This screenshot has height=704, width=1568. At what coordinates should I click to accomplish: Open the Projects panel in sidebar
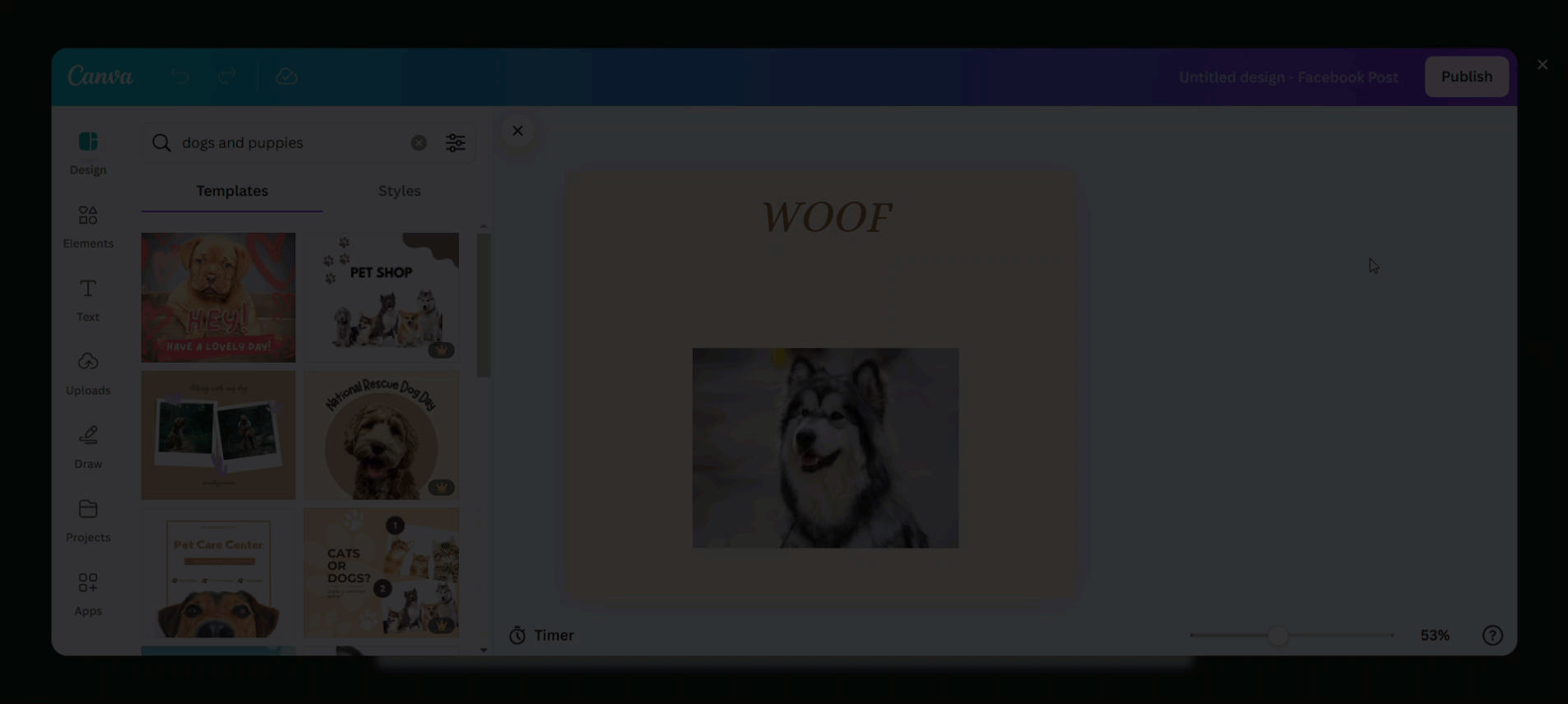click(88, 521)
